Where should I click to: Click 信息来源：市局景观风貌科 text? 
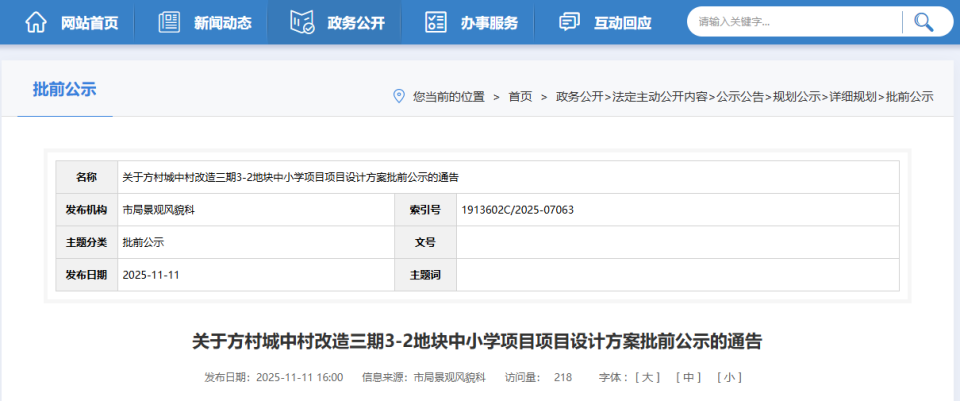pos(424,377)
